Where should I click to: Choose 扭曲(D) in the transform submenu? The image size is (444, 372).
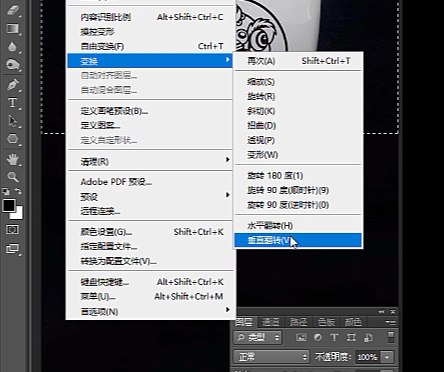pos(298,126)
